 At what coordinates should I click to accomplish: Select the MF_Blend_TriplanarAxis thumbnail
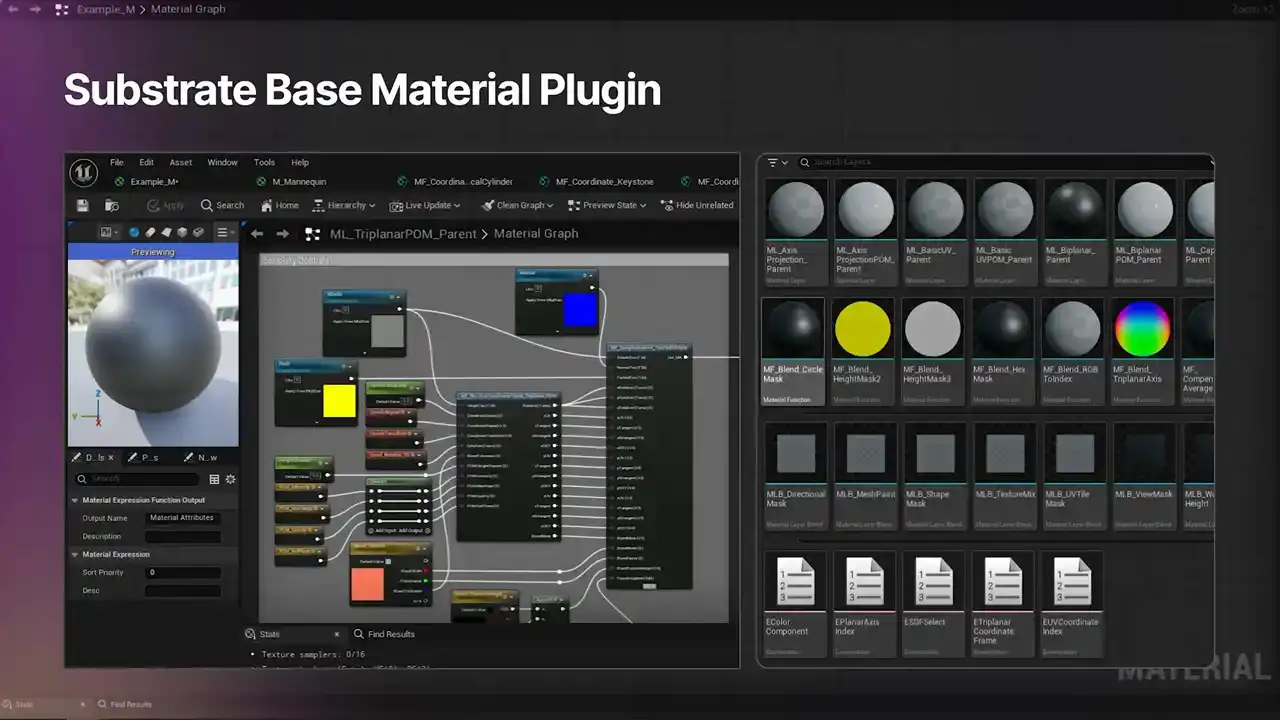point(1142,328)
